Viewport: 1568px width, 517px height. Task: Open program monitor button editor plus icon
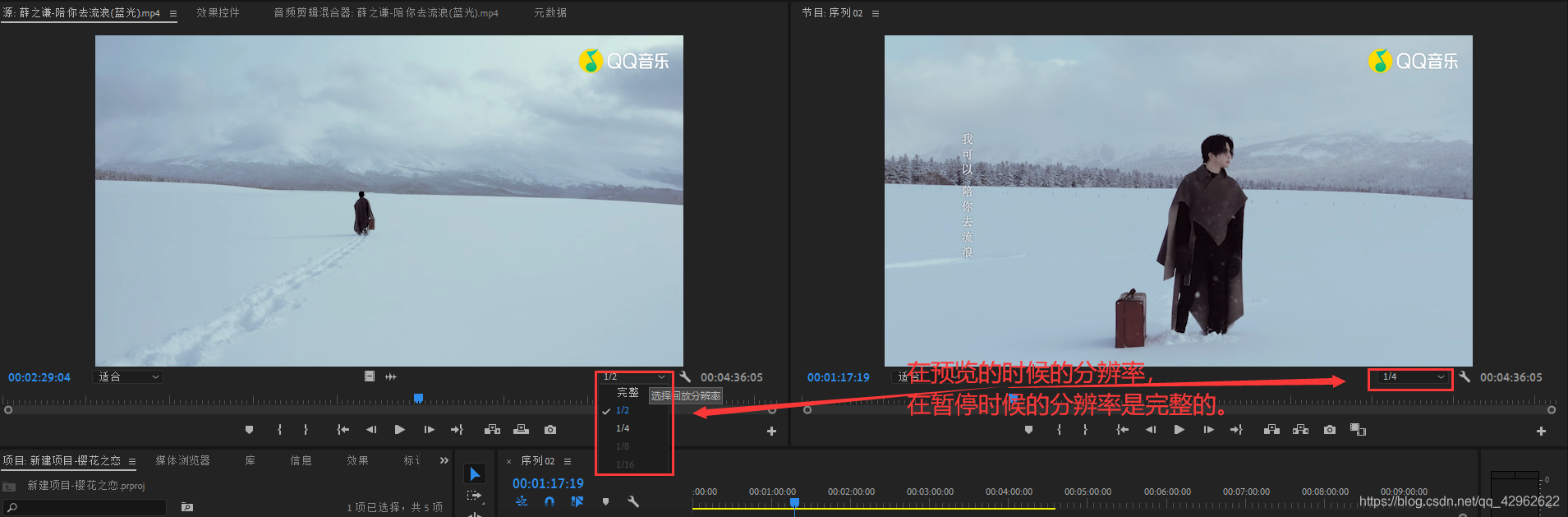pos(1541,431)
